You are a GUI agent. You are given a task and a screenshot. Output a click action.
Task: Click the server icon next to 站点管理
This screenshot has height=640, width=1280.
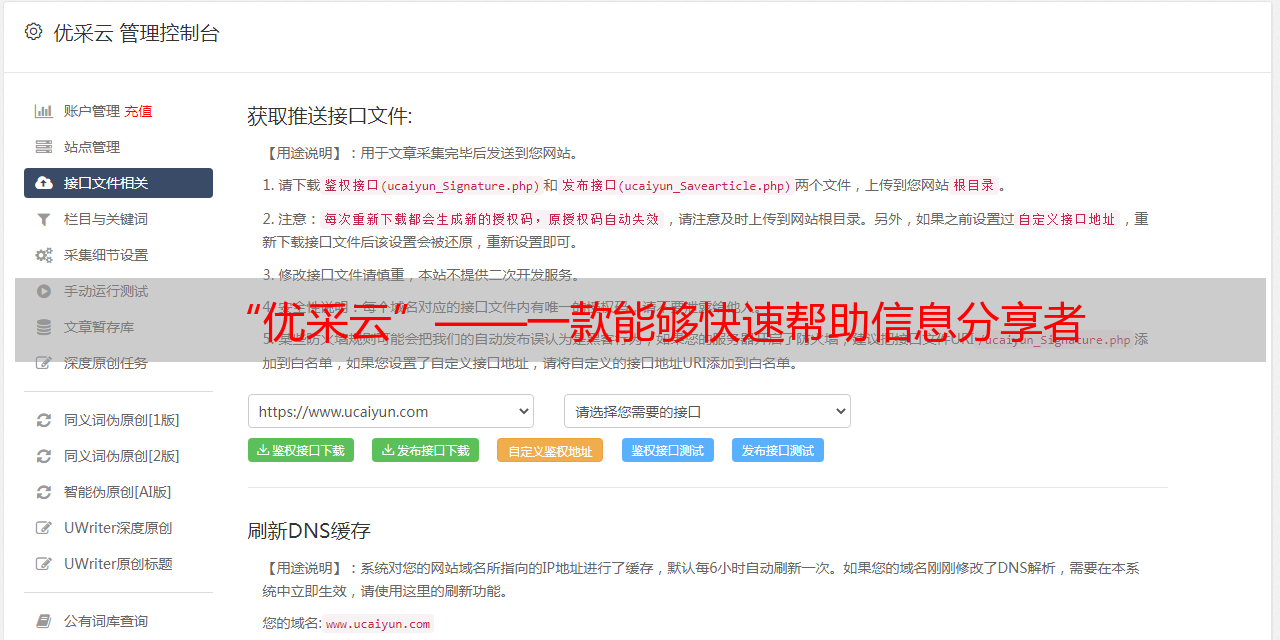(44, 147)
